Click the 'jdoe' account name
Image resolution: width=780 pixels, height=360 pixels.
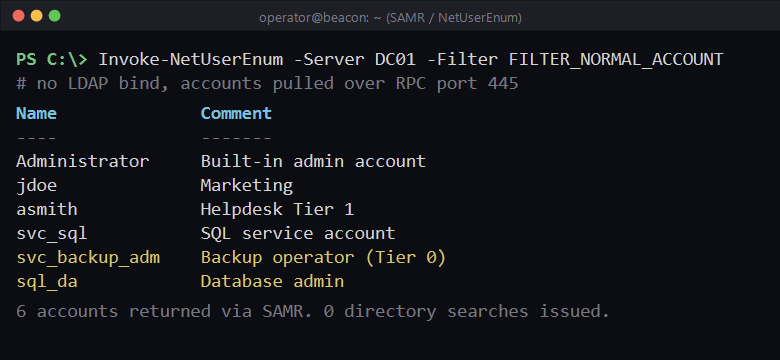[36, 185]
